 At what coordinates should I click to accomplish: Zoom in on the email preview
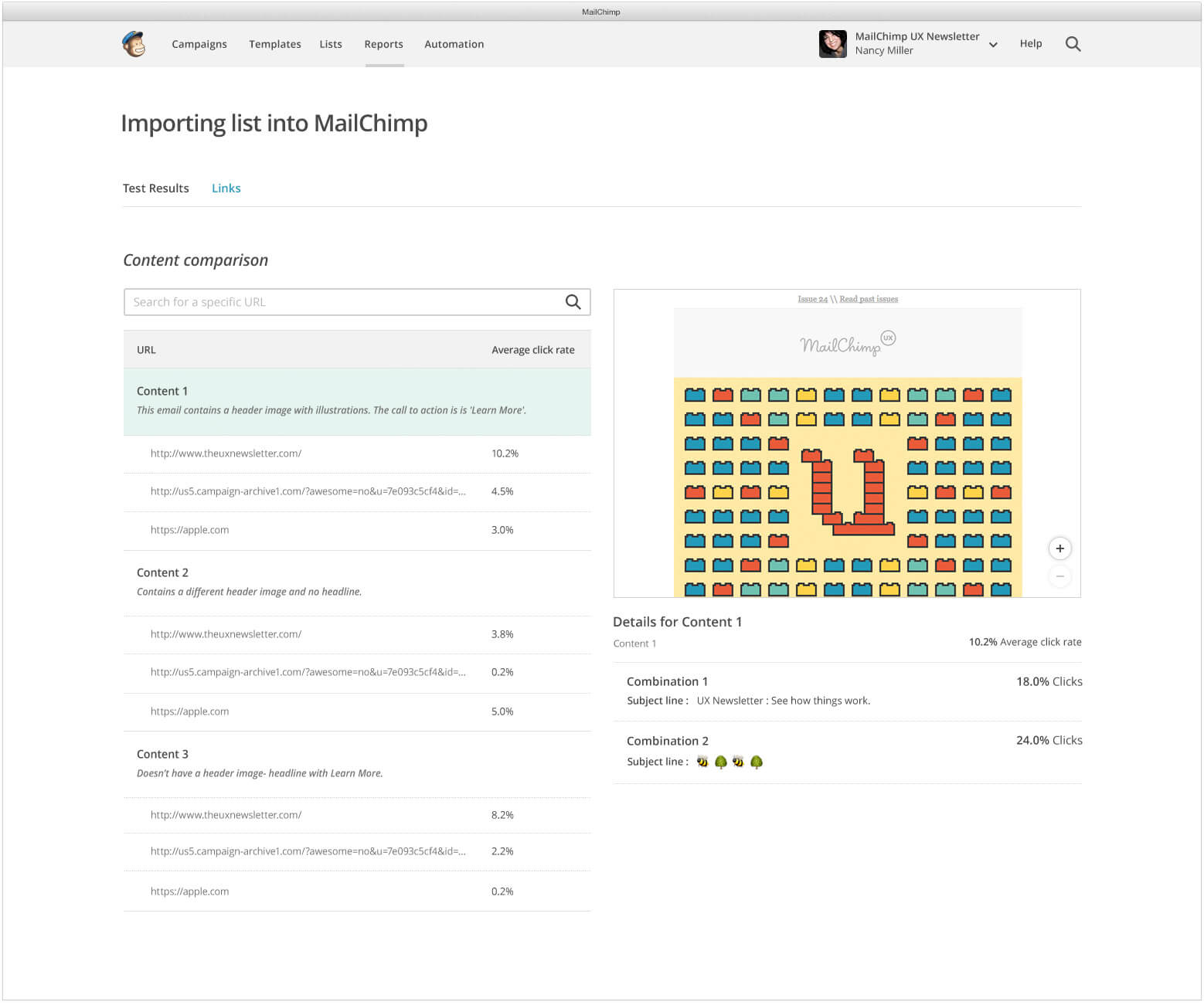click(1059, 548)
